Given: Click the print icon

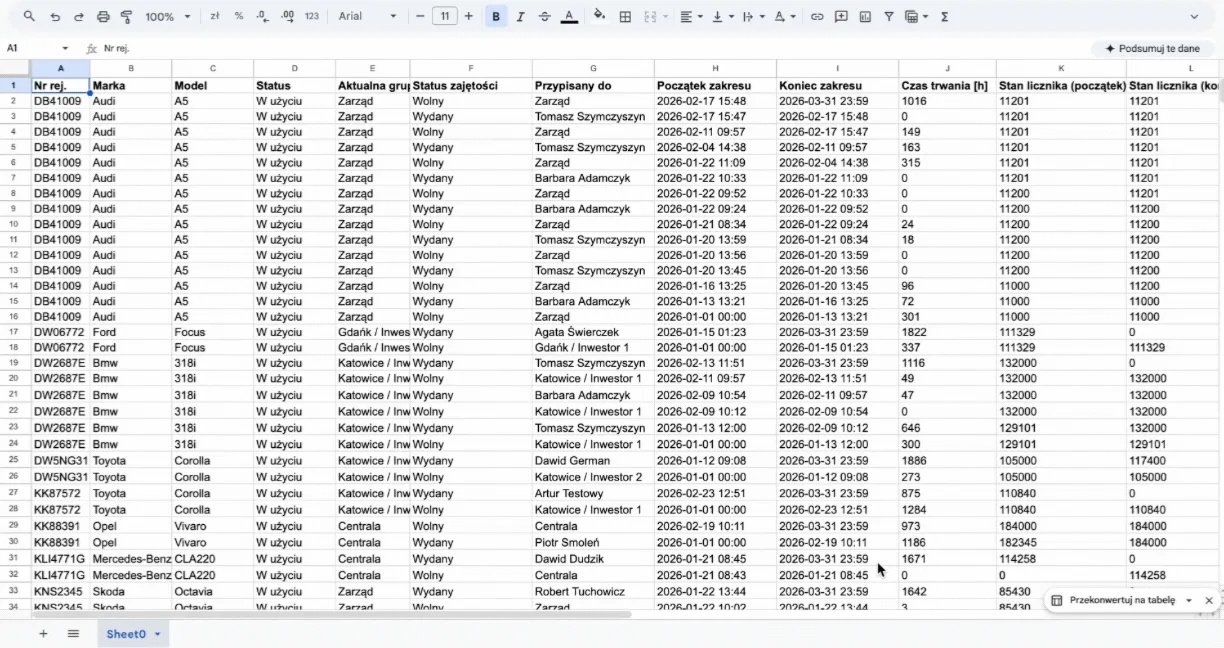Looking at the screenshot, I should pos(103,16).
